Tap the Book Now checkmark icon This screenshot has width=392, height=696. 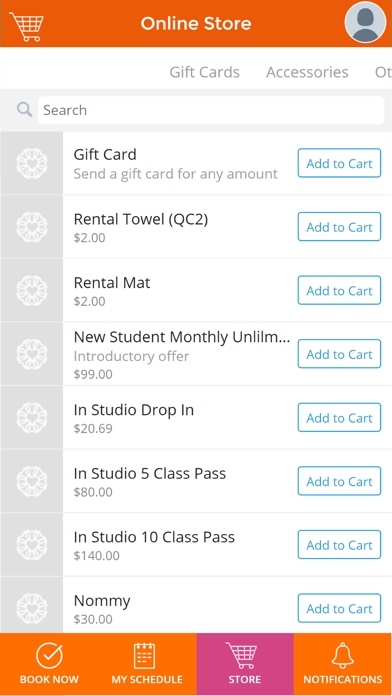click(x=49, y=656)
